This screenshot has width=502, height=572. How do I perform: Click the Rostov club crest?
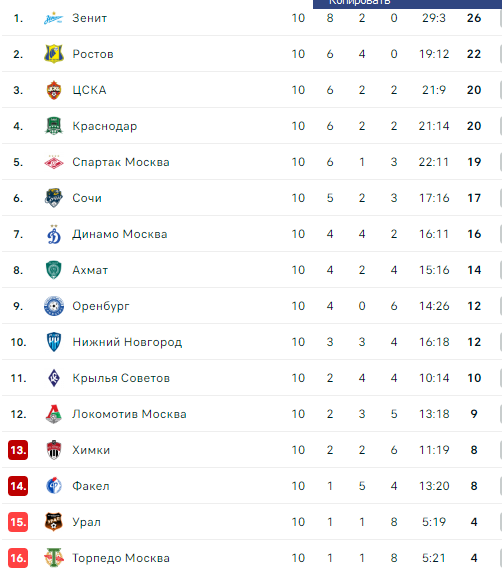tap(54, 54)
